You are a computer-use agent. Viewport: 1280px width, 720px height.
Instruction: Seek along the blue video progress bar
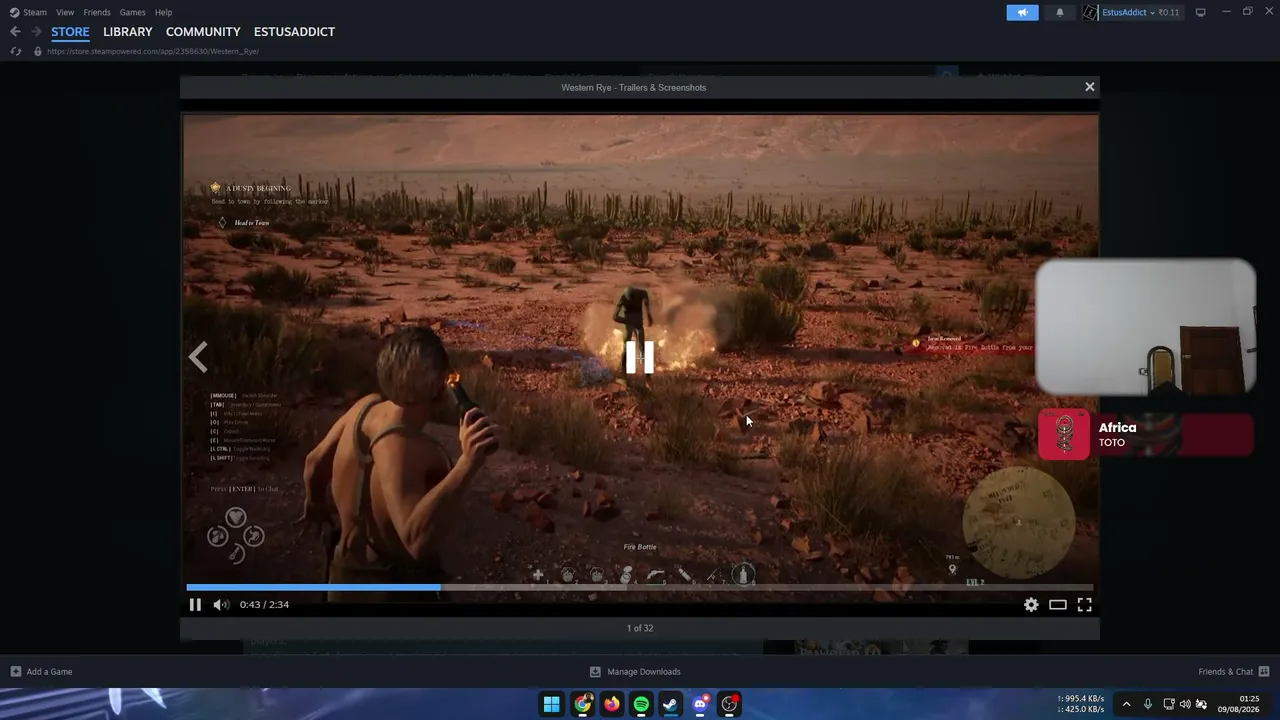coord(640,587)
